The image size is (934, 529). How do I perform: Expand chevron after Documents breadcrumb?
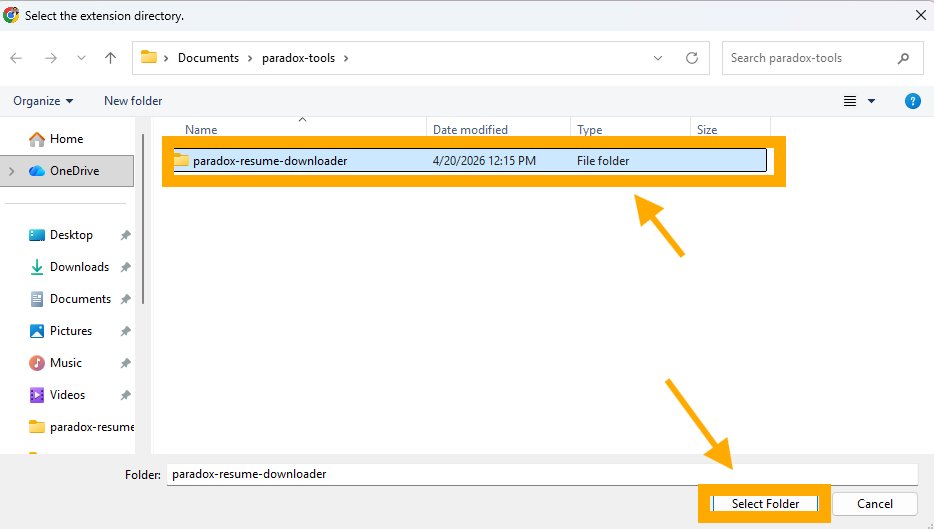(250, 58)
